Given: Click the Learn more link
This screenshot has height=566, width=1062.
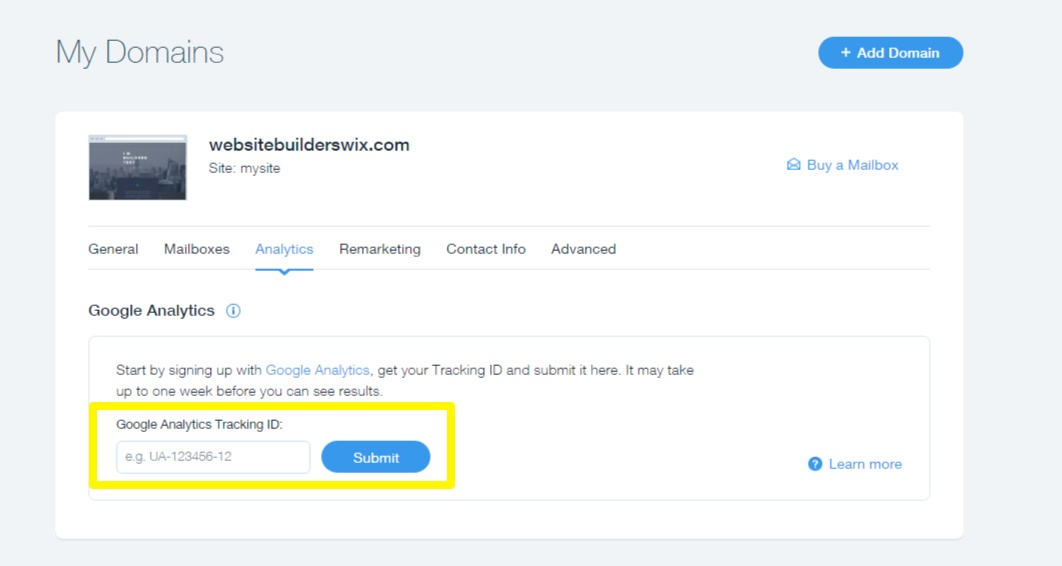Looking at the screenshot, I should [865, 464].
